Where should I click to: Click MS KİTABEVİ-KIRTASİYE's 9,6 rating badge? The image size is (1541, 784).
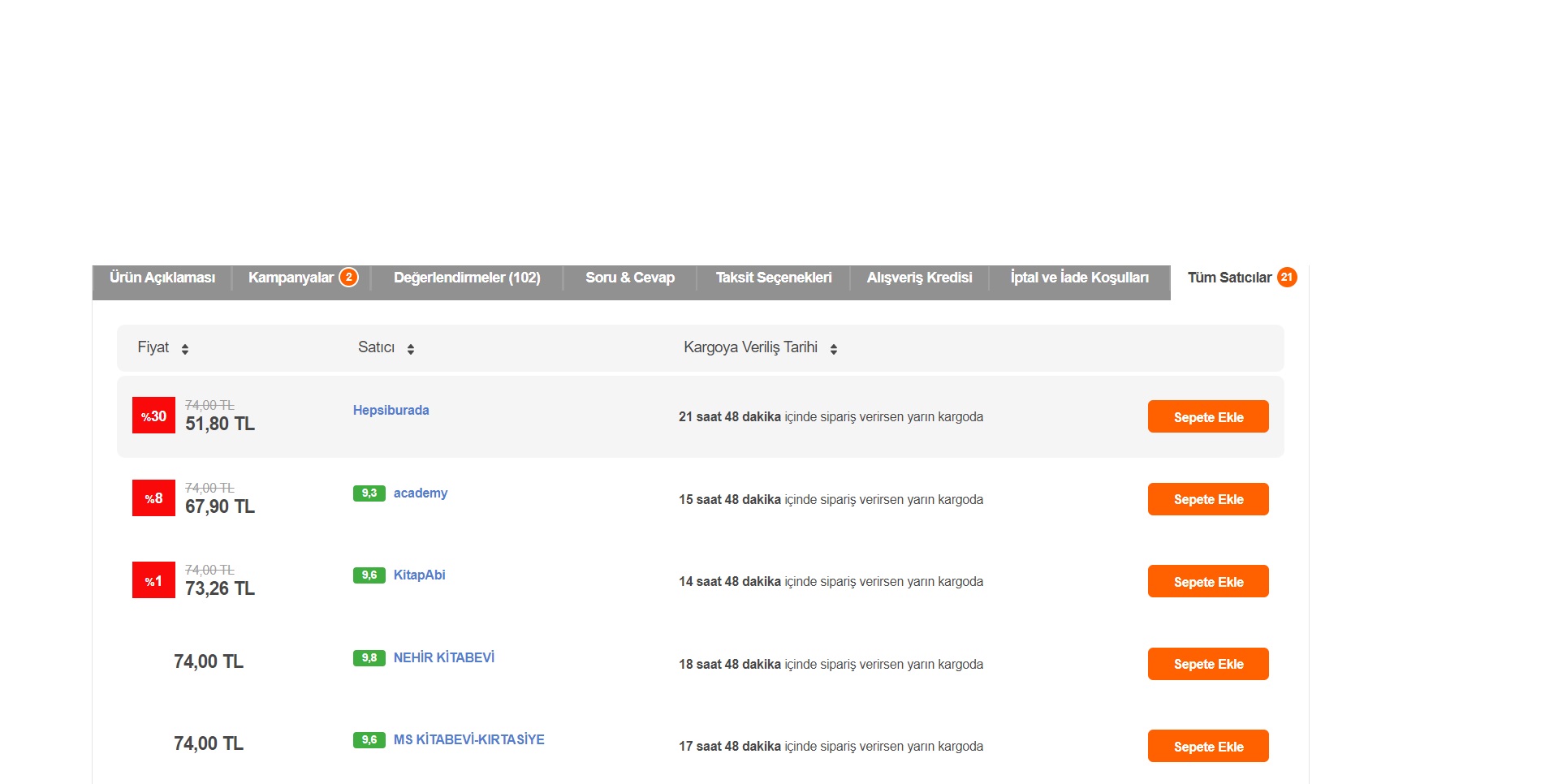point(369,740)
